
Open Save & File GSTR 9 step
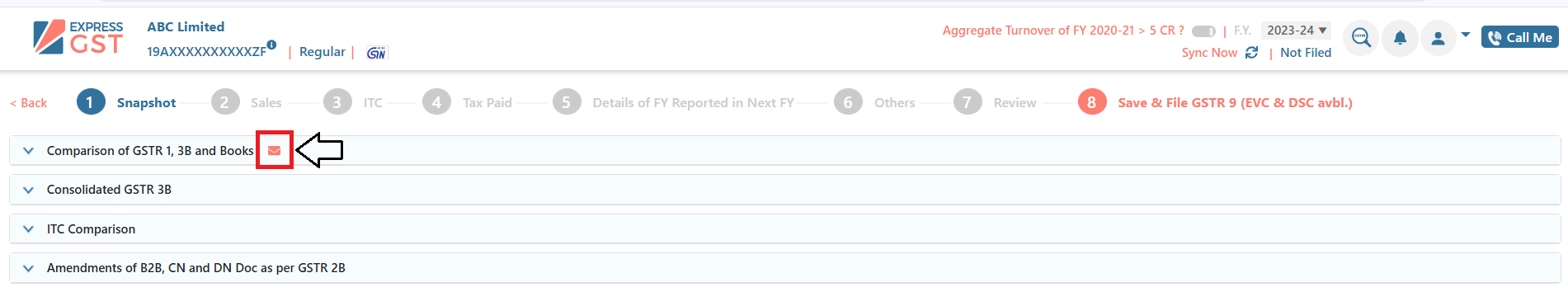[1215, 102]
